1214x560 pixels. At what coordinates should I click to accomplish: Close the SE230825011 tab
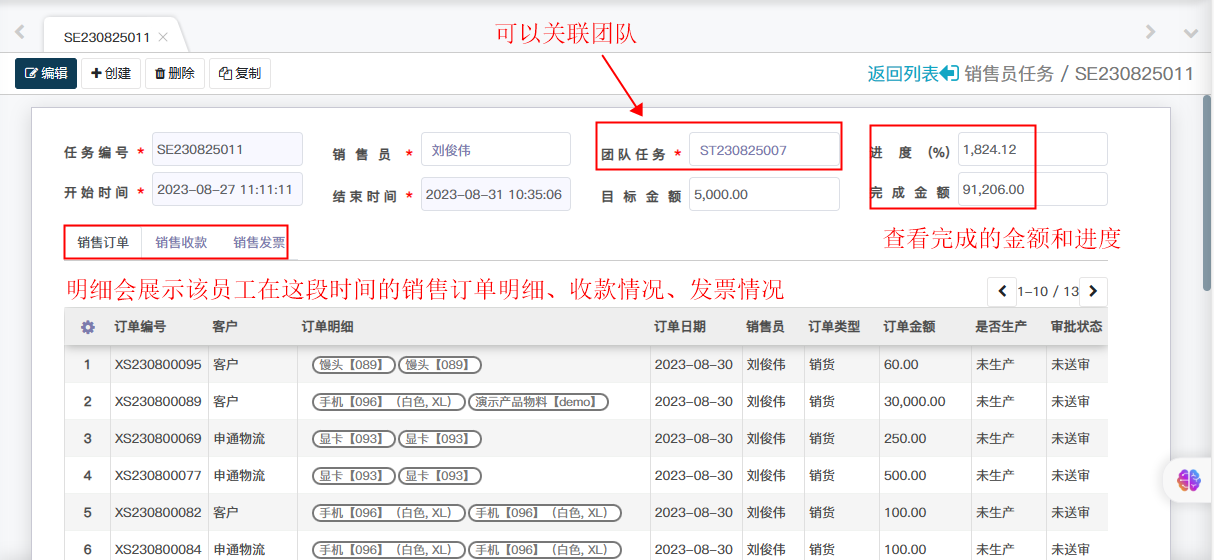163,37
